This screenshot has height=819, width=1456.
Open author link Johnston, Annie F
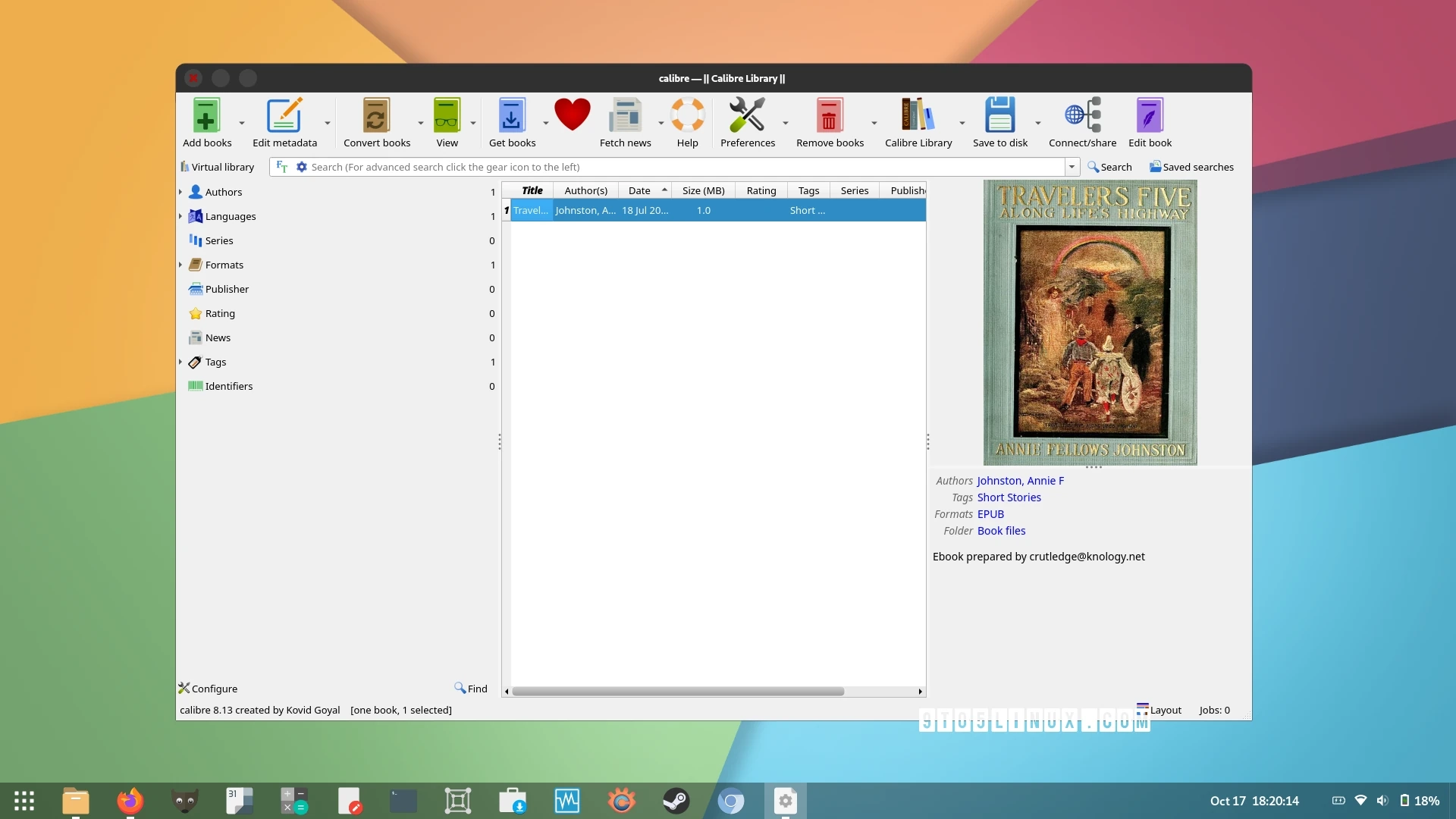[x=1020, y=480]
